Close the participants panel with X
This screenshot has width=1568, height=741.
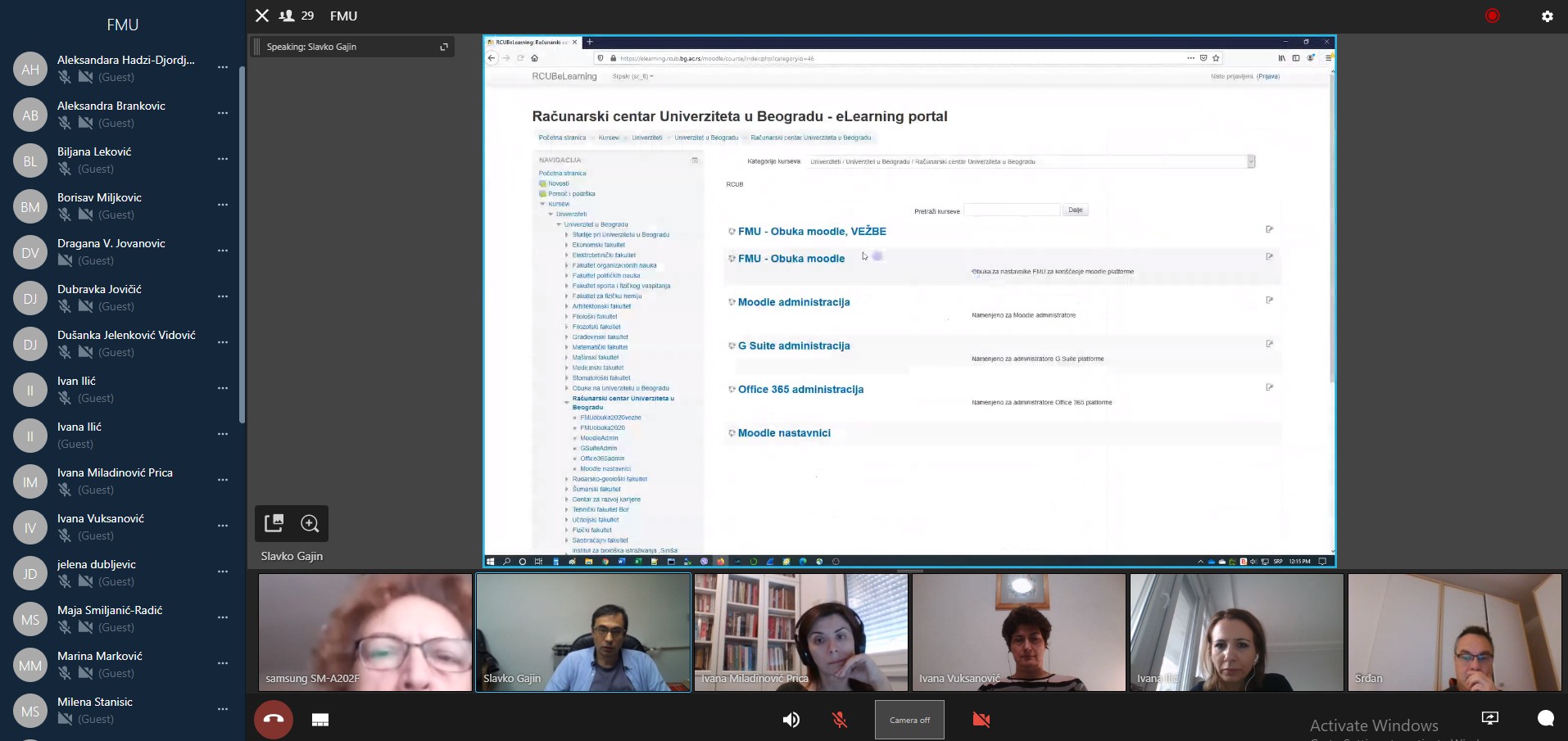(262, 16)
